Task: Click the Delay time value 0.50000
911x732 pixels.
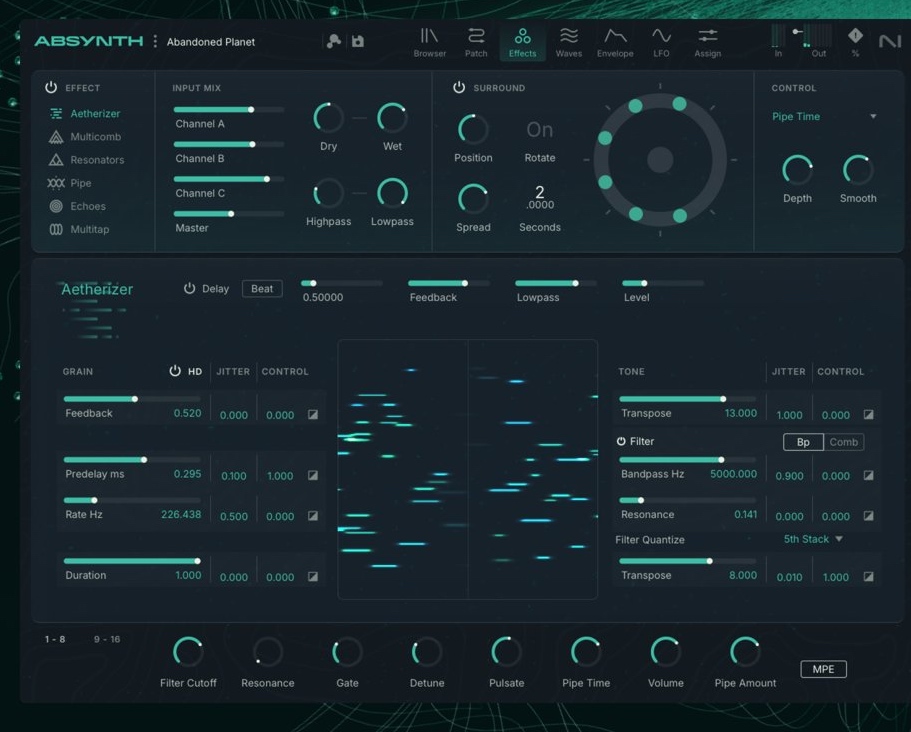Action: [322, 297]
